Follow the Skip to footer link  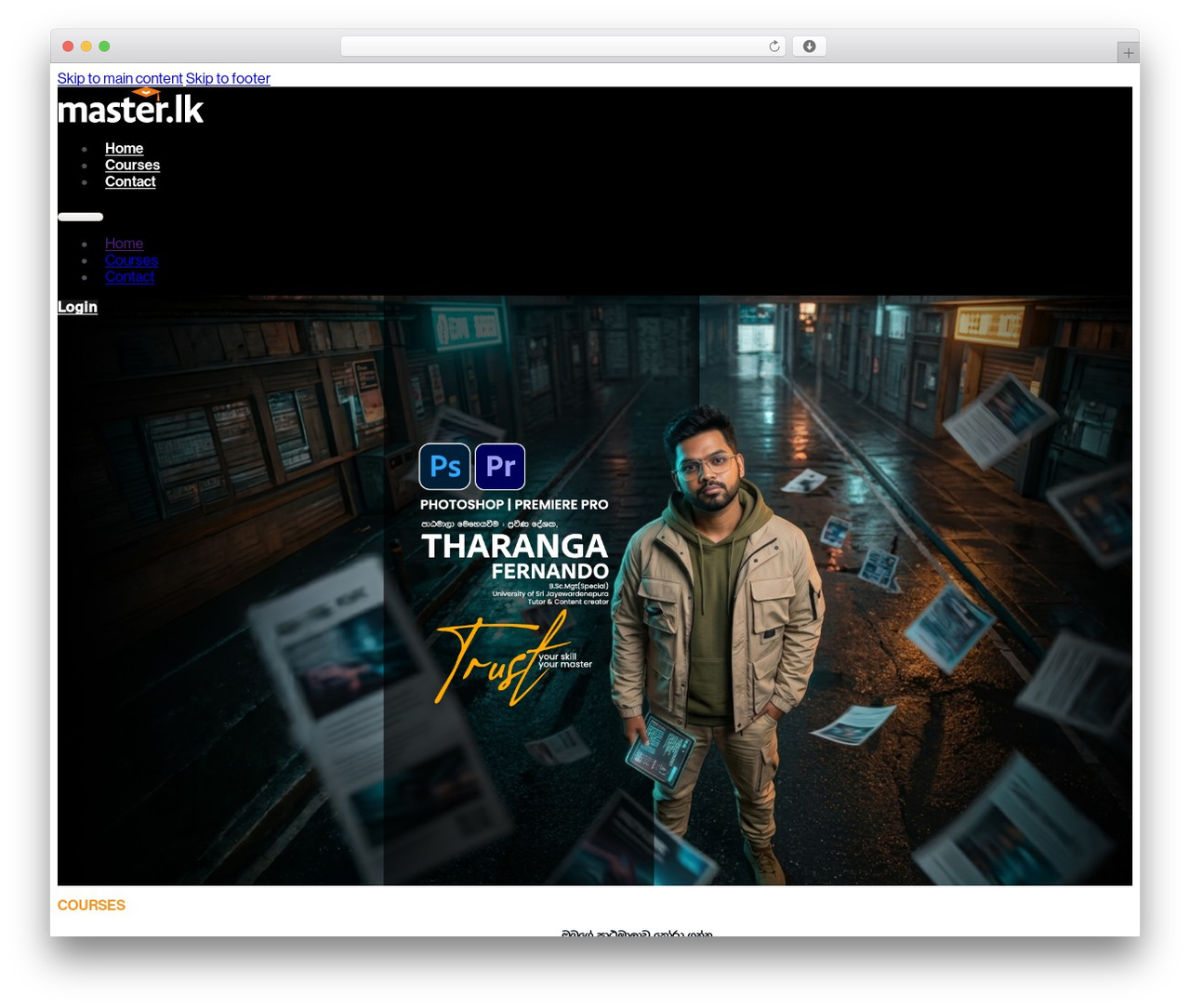(228, 78)
